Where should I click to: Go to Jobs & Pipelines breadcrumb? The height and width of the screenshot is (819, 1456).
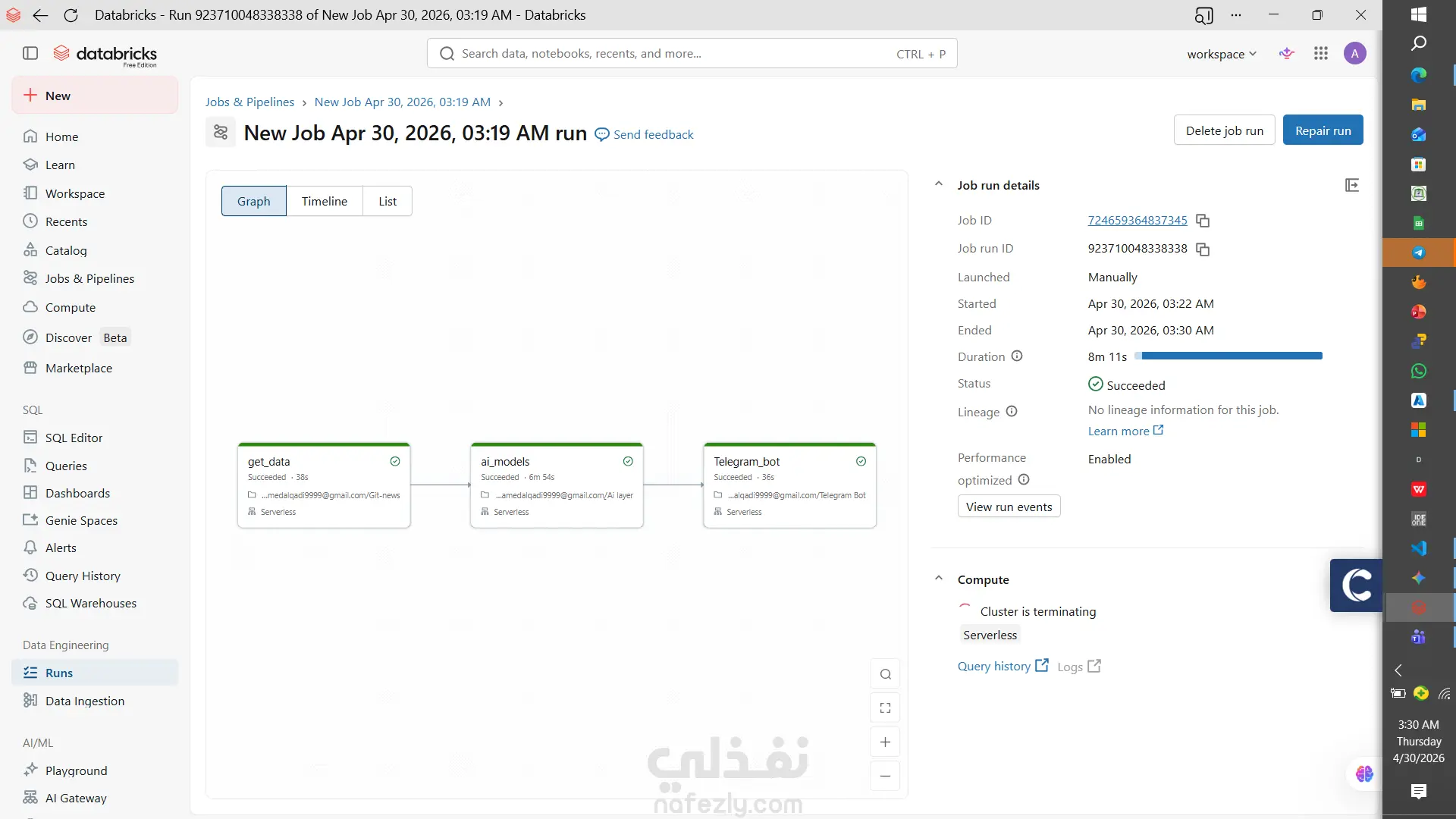[x=249, y=102]
